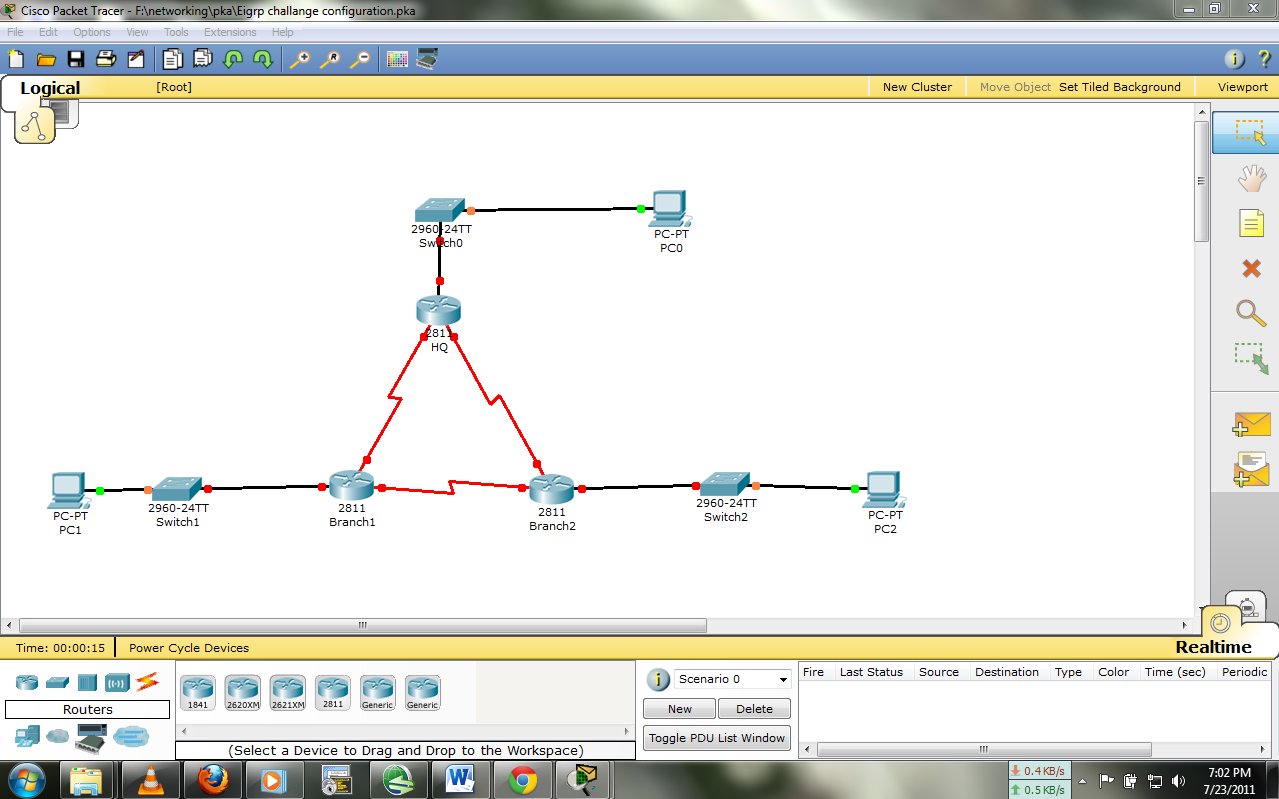
Task: Add a Complex PDU envelope
Action: [x=1251, y=470]
